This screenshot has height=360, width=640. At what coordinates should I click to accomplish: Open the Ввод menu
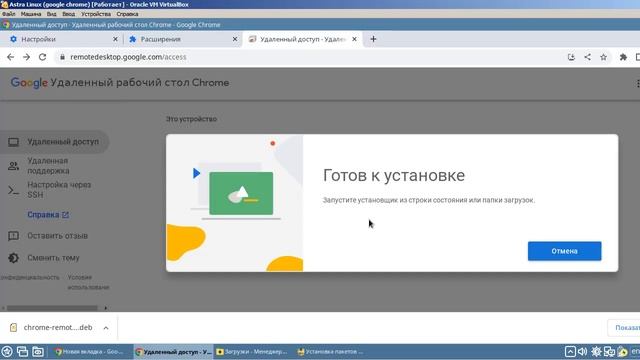(69, 14)
